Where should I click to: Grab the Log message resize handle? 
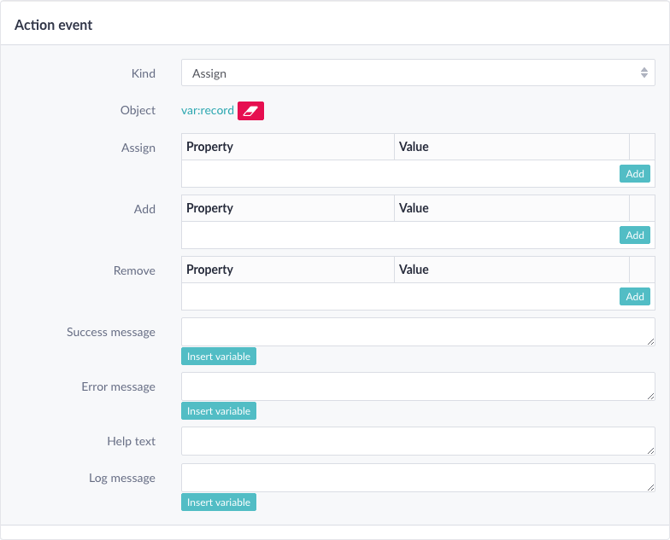[x=650, y=487]
